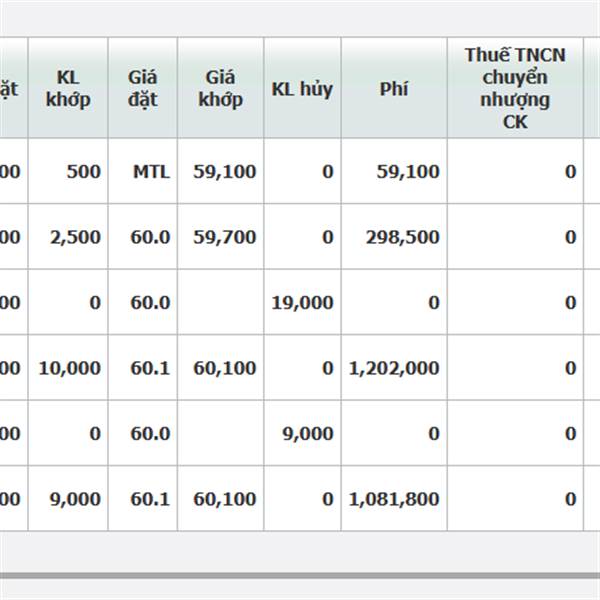Select Giá đặt 60.0 in the 2,500 row
The width and height of the screenshot is (600, 600).
click(143, 236)
